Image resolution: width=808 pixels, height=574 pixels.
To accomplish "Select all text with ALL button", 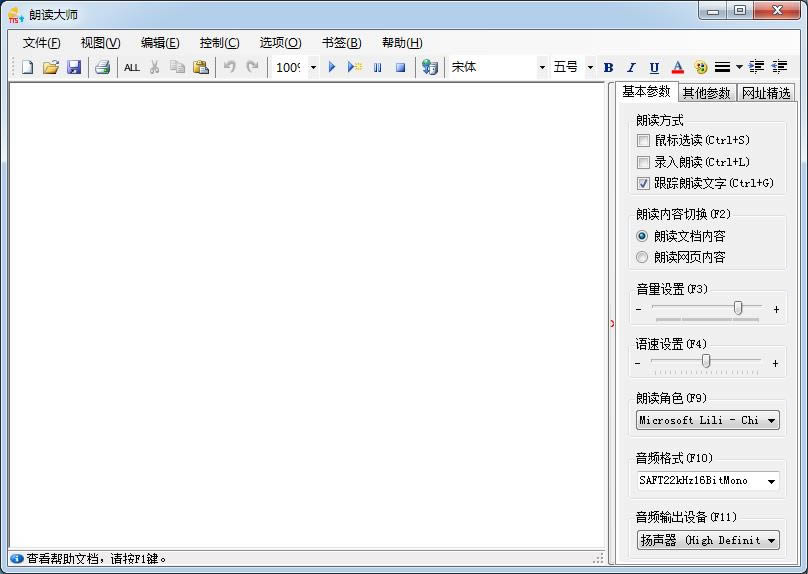I will point(131,67).
